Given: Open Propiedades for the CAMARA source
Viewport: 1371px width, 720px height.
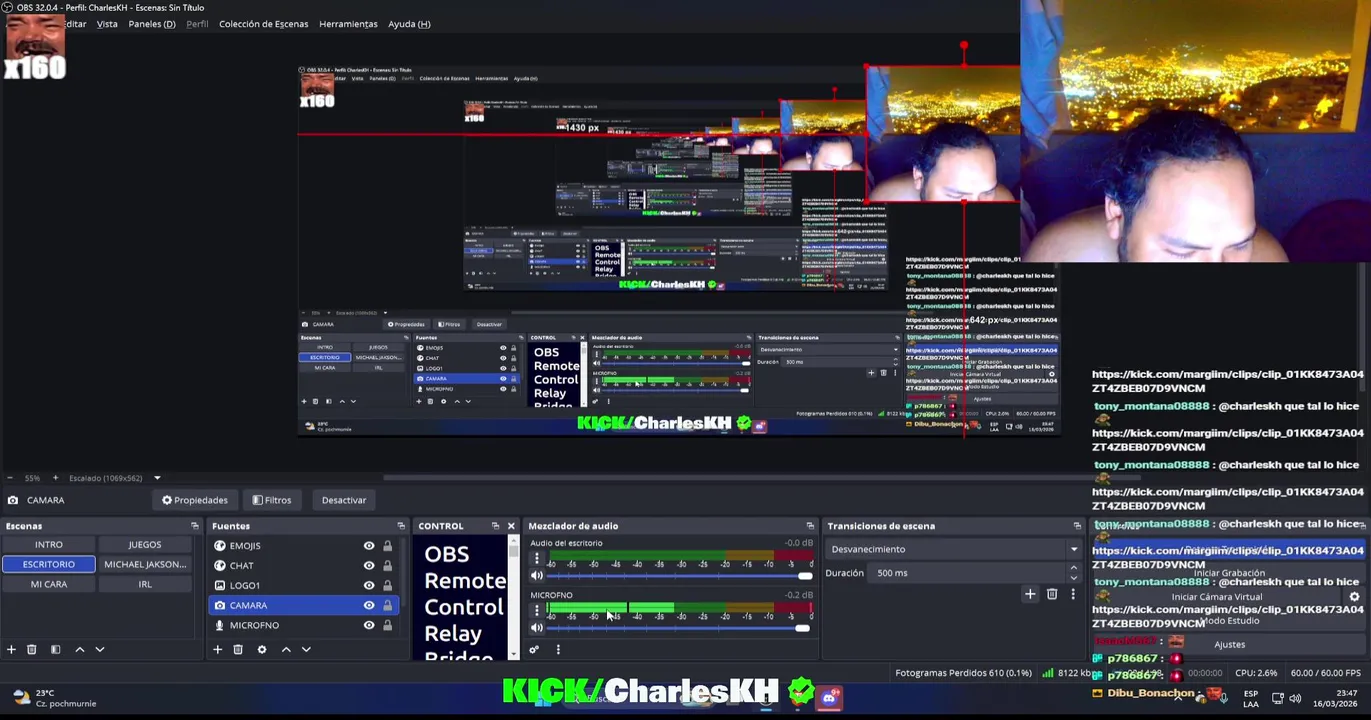Looking at the screenshot, I should tap(195, 500).
